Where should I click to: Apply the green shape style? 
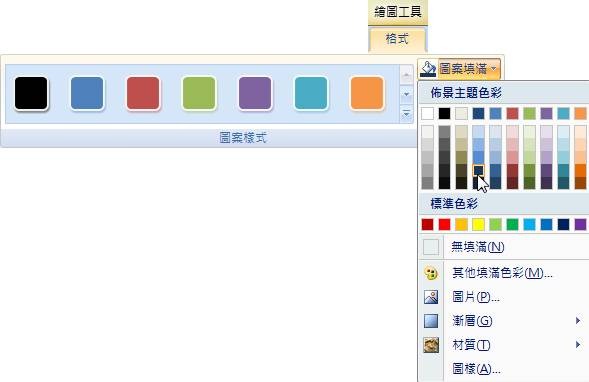pyautogui.click(x=199, y=93)
